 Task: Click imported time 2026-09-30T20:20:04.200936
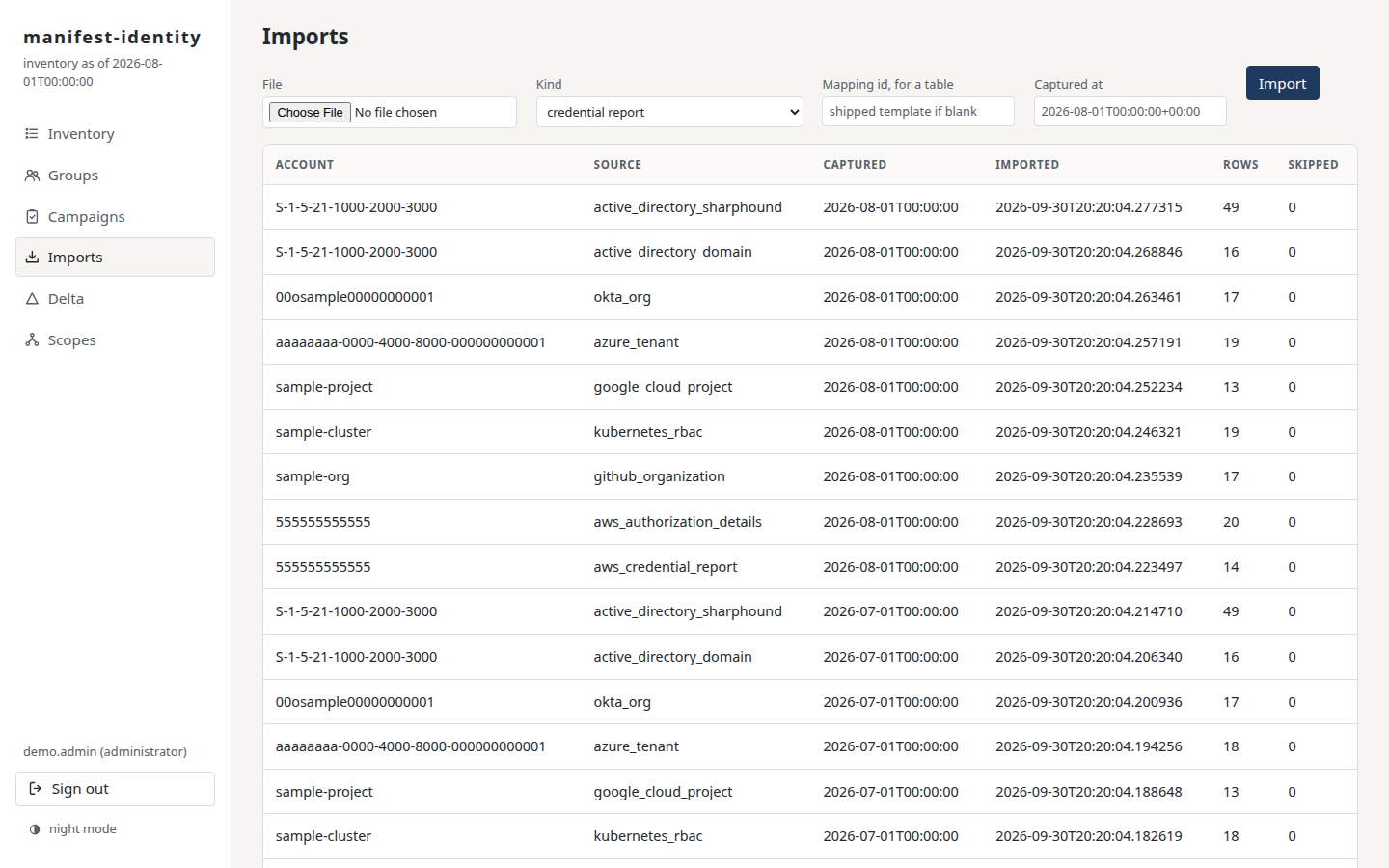1088,702
